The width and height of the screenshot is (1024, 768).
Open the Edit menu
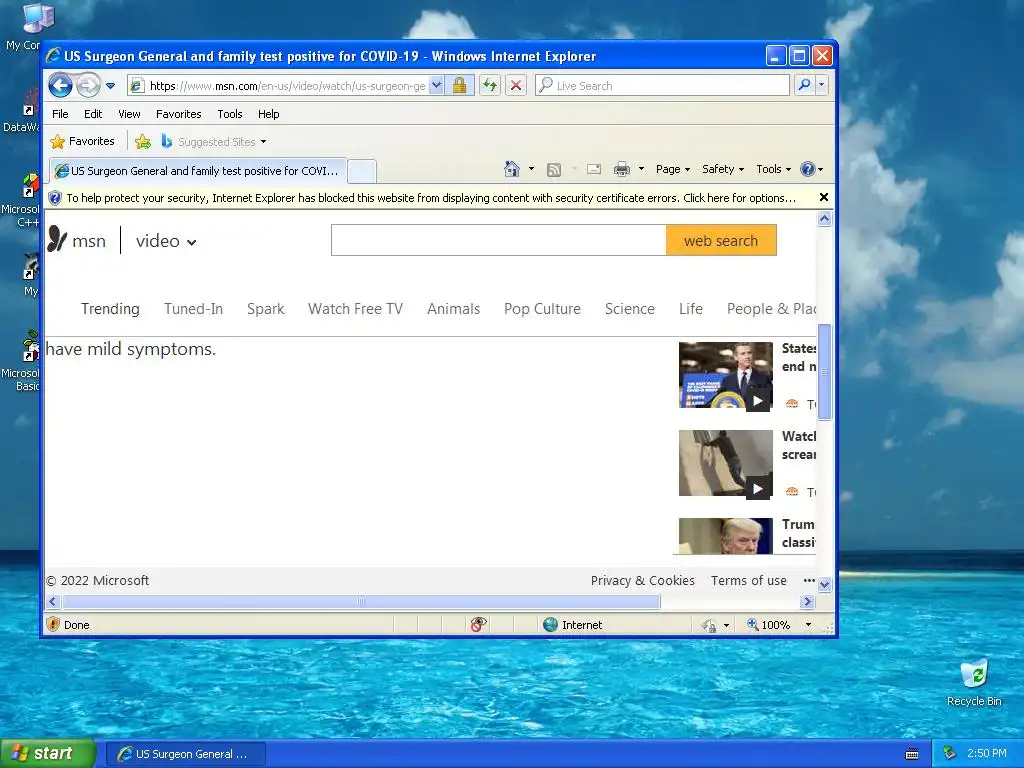93,114
